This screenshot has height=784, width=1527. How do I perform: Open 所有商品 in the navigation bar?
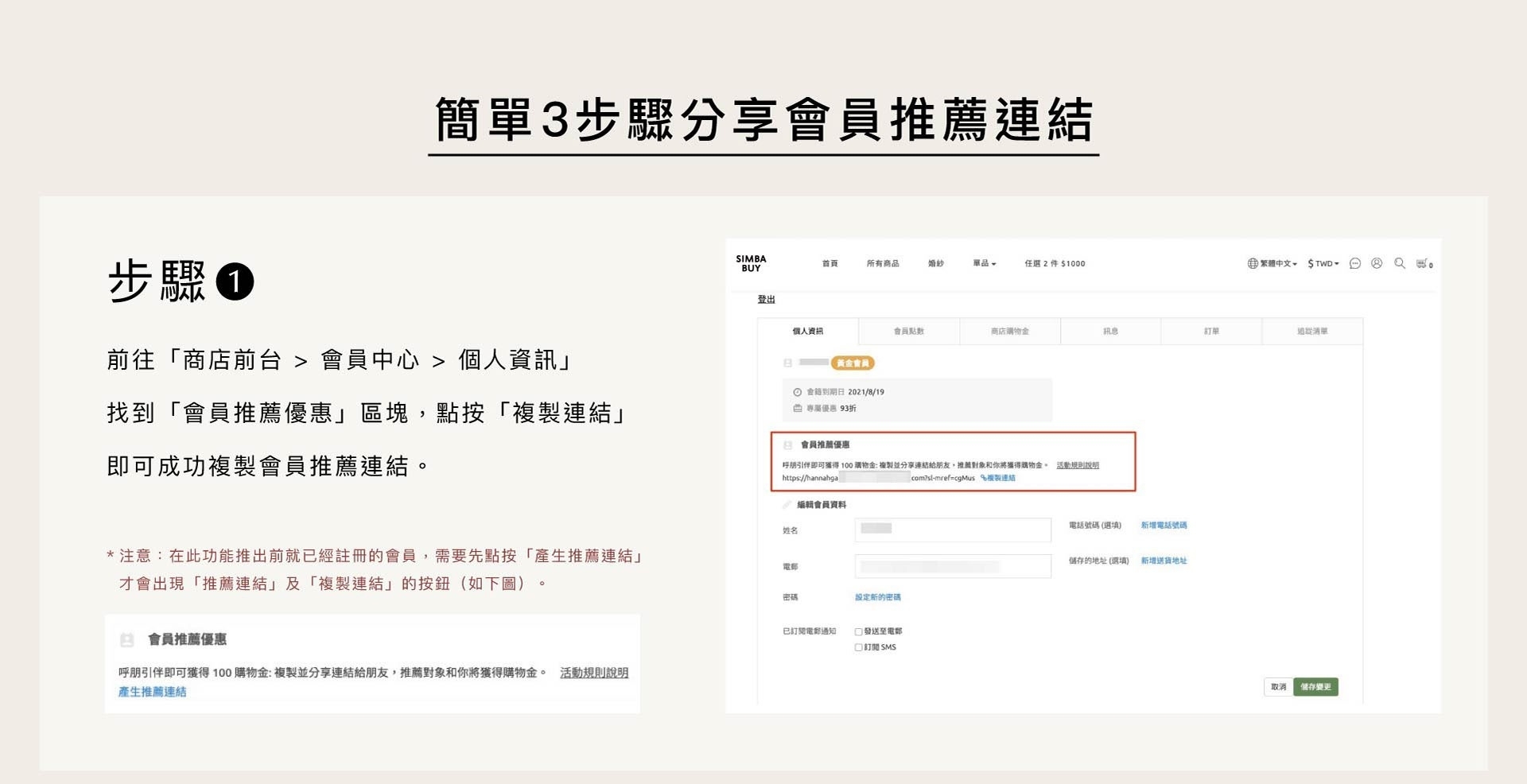(883, 263)
